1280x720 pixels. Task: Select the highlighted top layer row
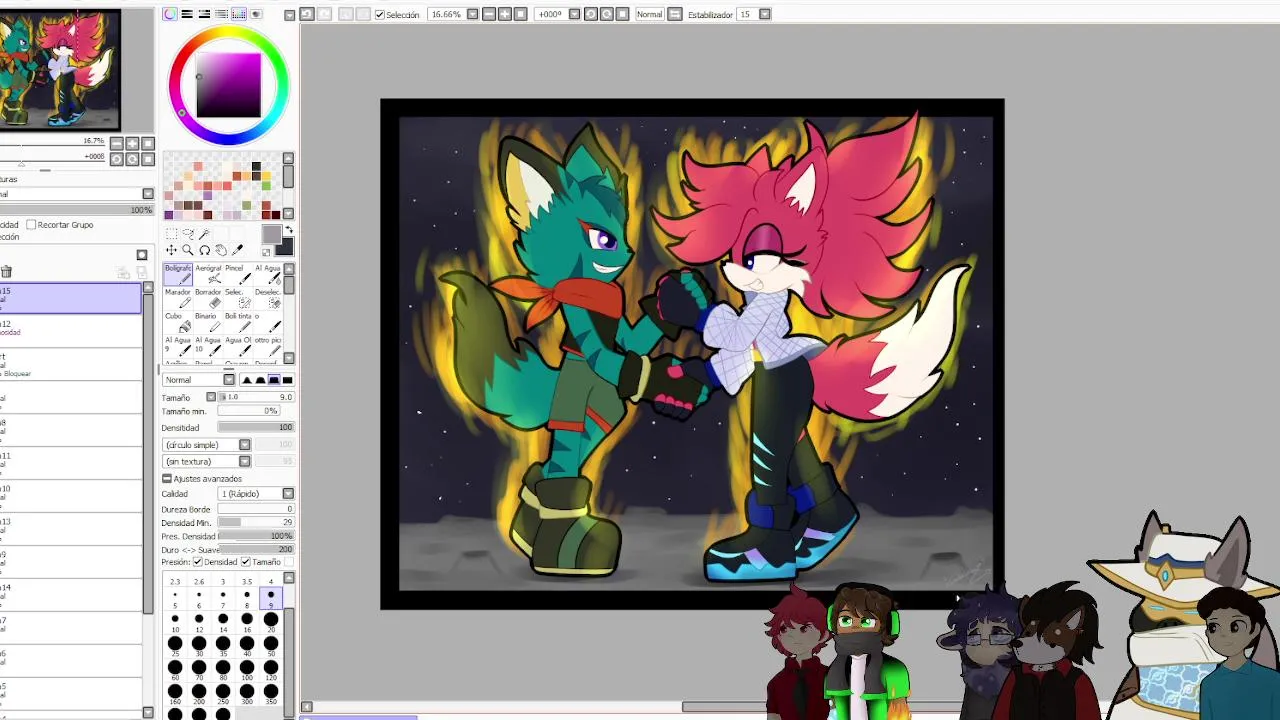(70, 298)
